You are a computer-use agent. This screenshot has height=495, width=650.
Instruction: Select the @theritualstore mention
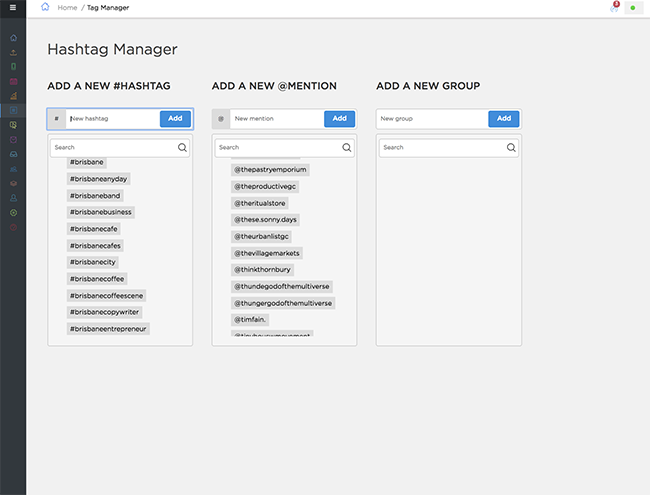click(260, 203)
